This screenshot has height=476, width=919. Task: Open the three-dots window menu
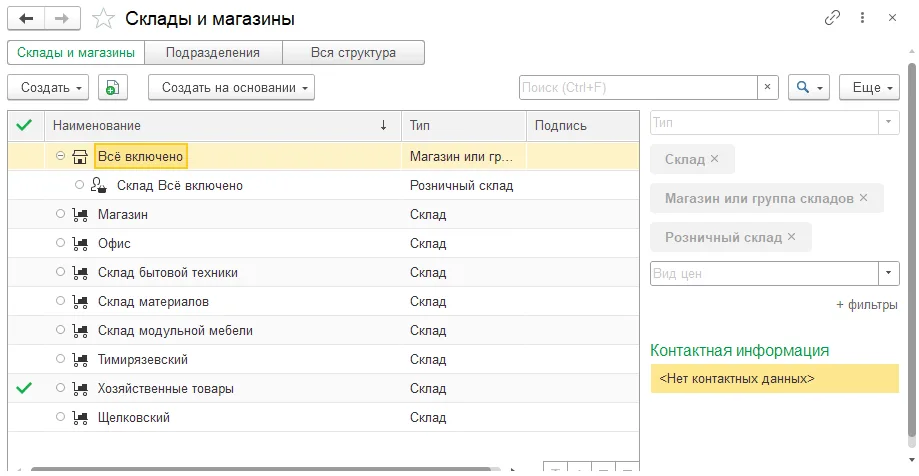[x=862, y=18]
